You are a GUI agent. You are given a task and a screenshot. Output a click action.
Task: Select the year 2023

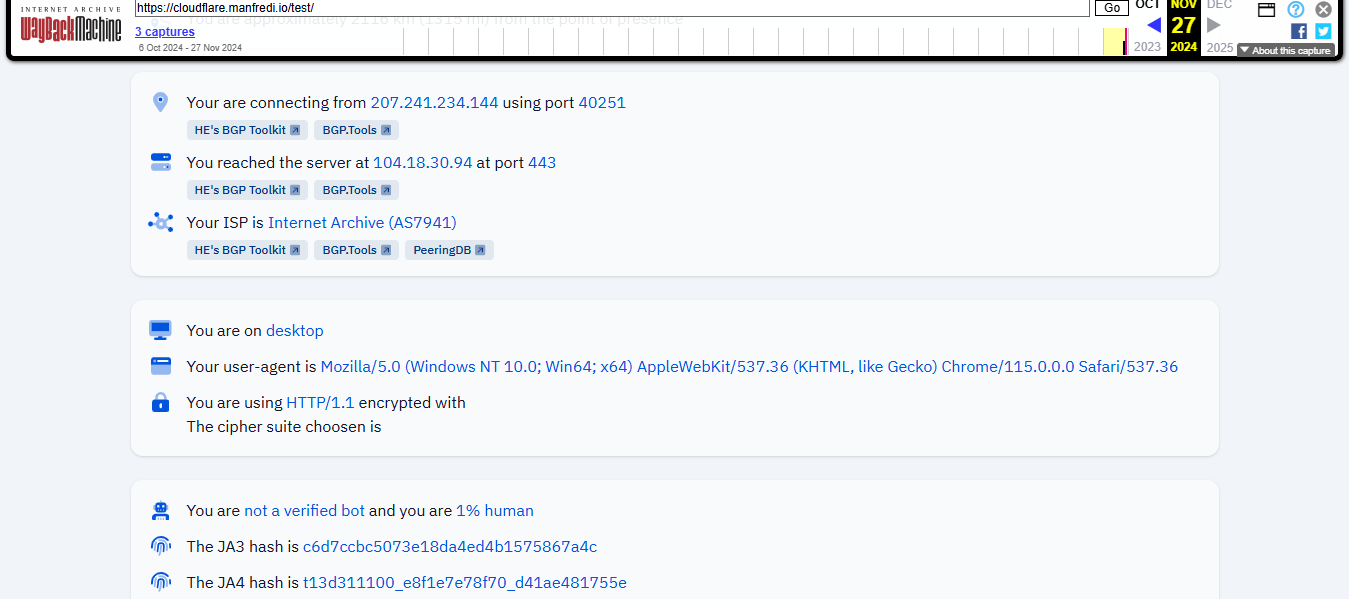(x=1147, y=46)
